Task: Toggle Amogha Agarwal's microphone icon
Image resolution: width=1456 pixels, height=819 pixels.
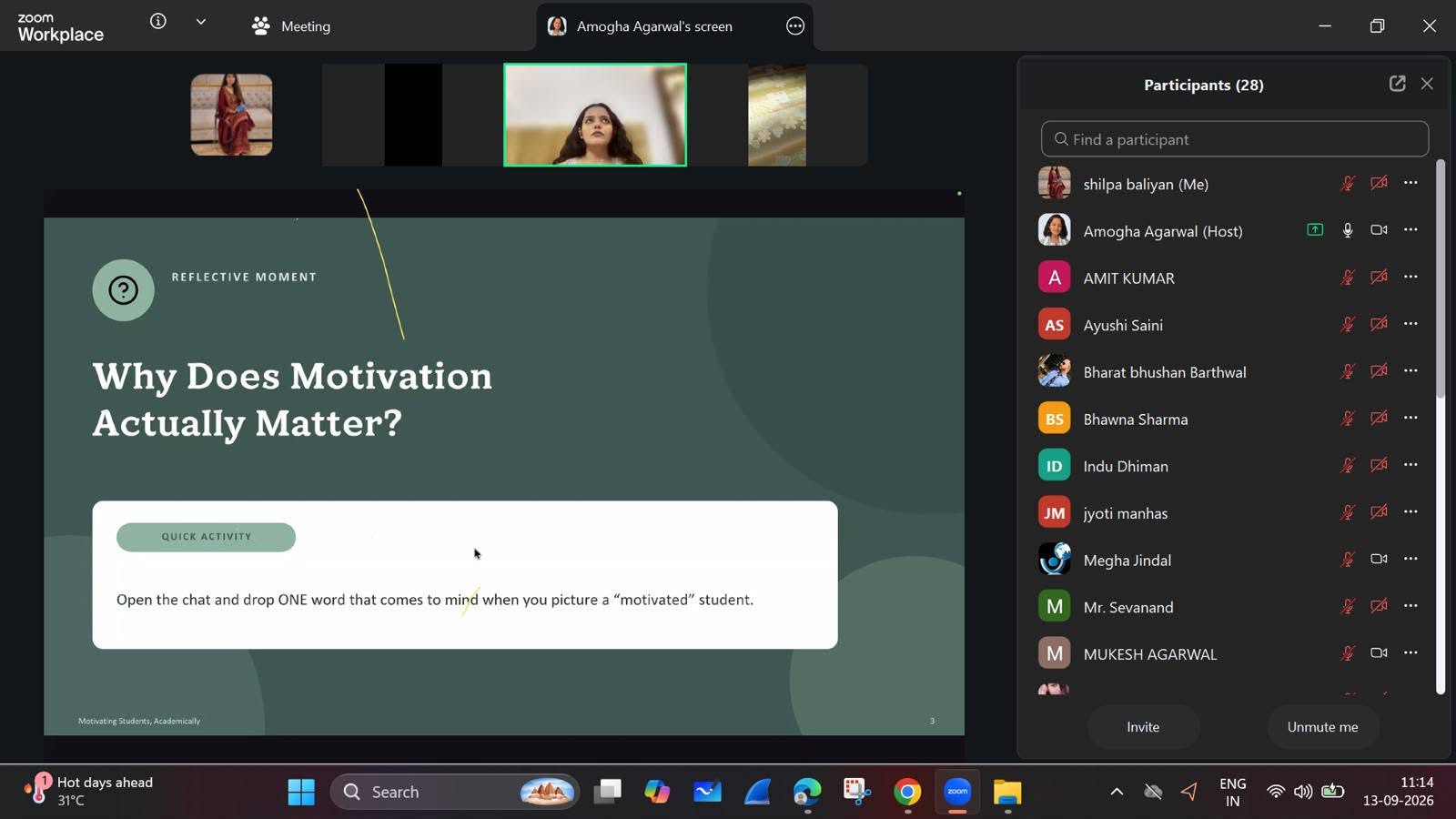Action: [x=1348, y=230]
